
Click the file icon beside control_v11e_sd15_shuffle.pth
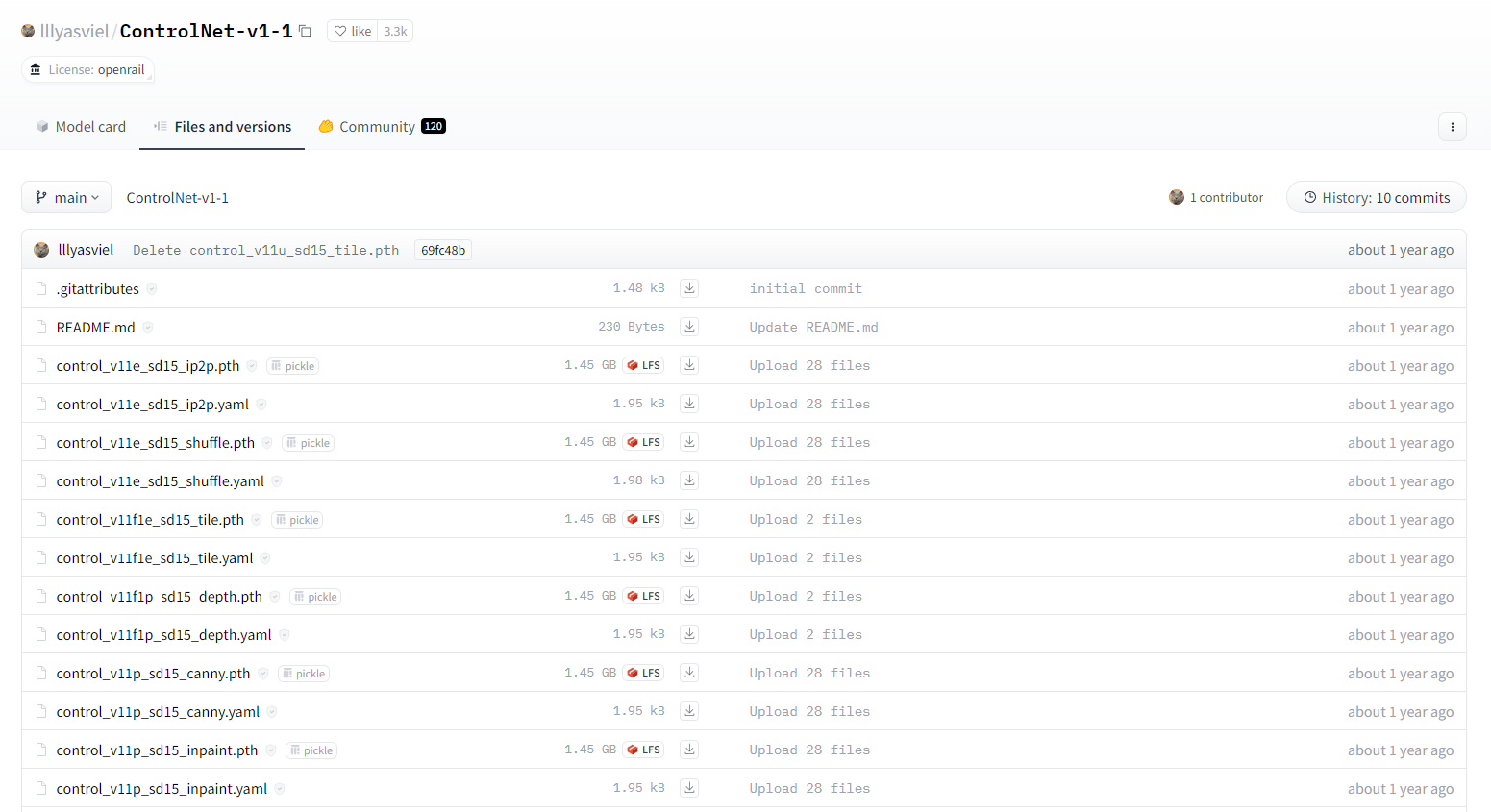41,442
